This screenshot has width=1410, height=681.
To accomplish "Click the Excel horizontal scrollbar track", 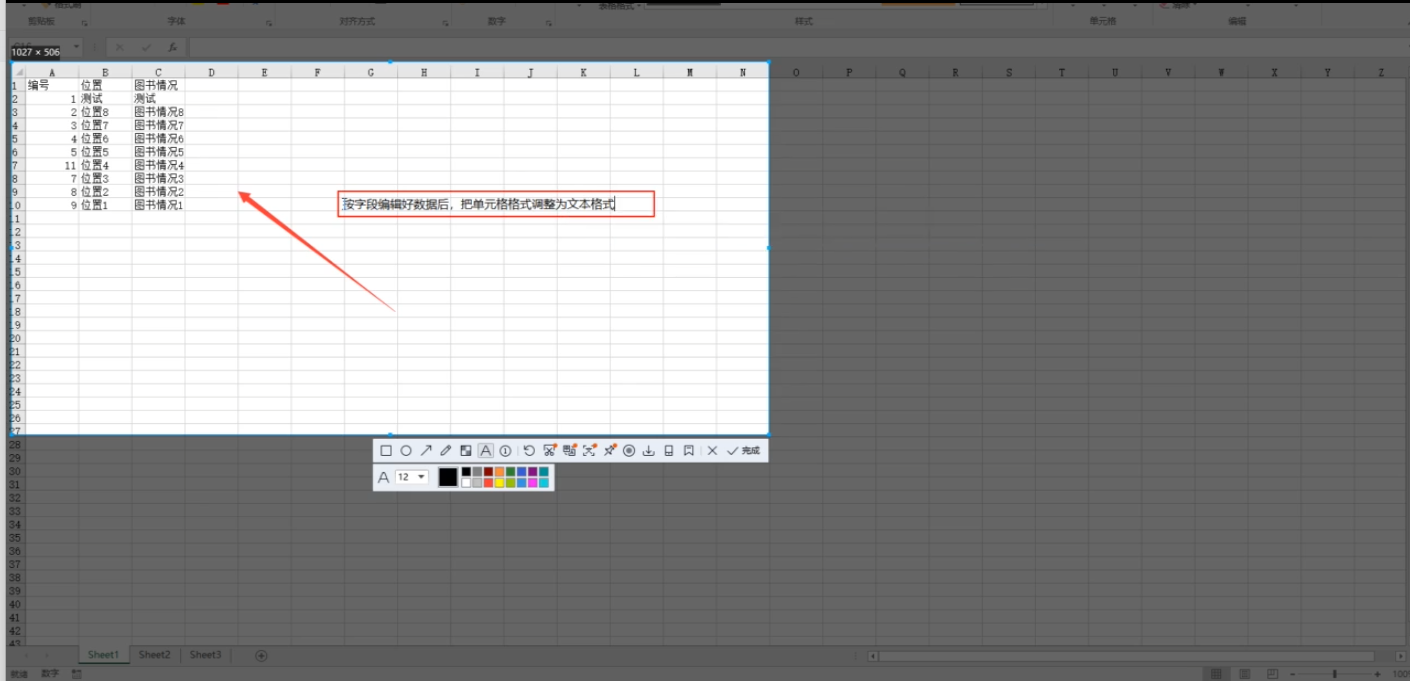I will pyautogui.click(x=1136, y=656).
